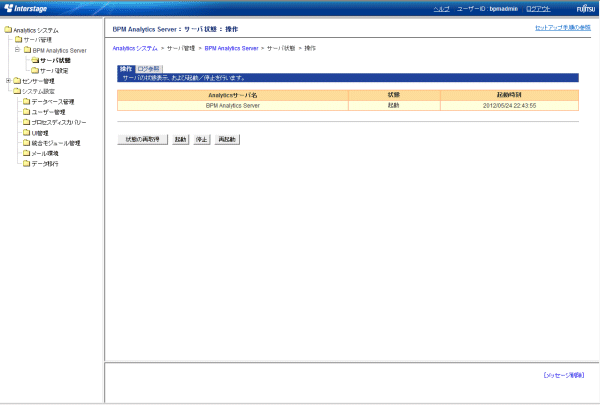Click the 起動 button

coord(180,139)
